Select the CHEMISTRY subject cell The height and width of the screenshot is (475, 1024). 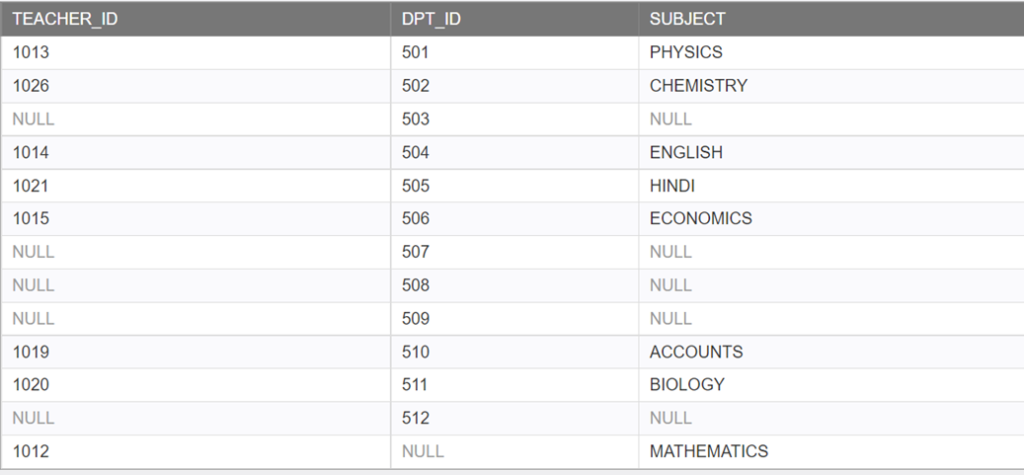tap(831, 86)
